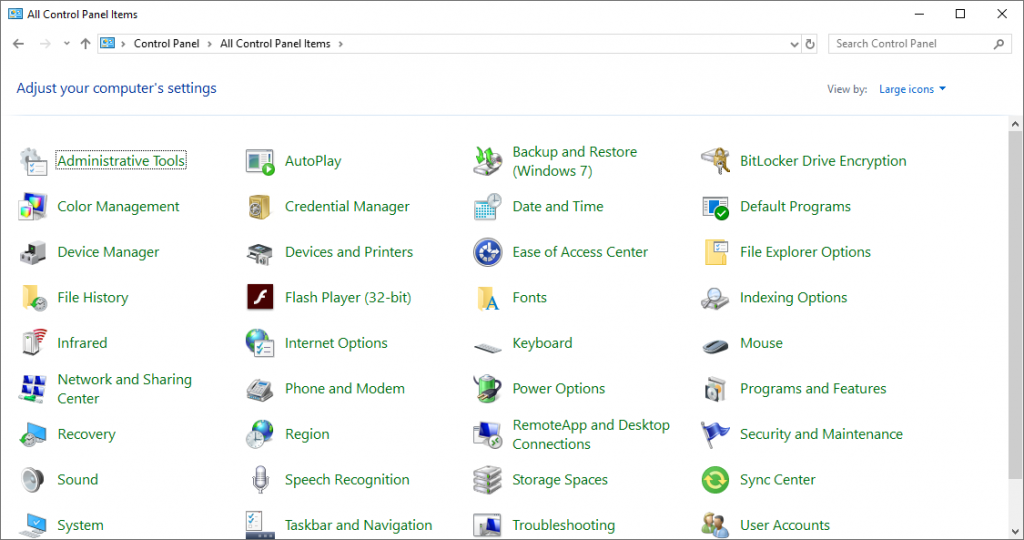Click the Backup and Restore icon

pyautogui.click(x=487, y=161)
